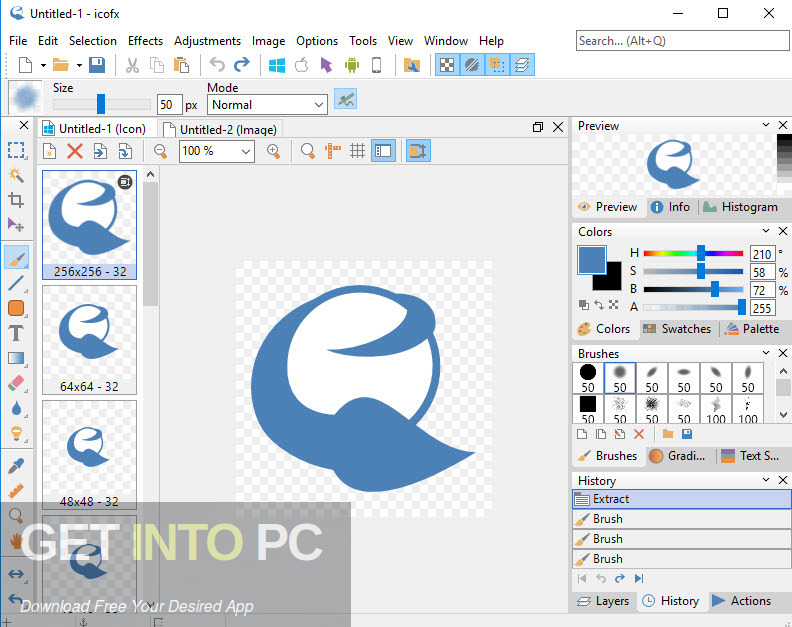Adjust the brush Size slider

pos(102,104)
